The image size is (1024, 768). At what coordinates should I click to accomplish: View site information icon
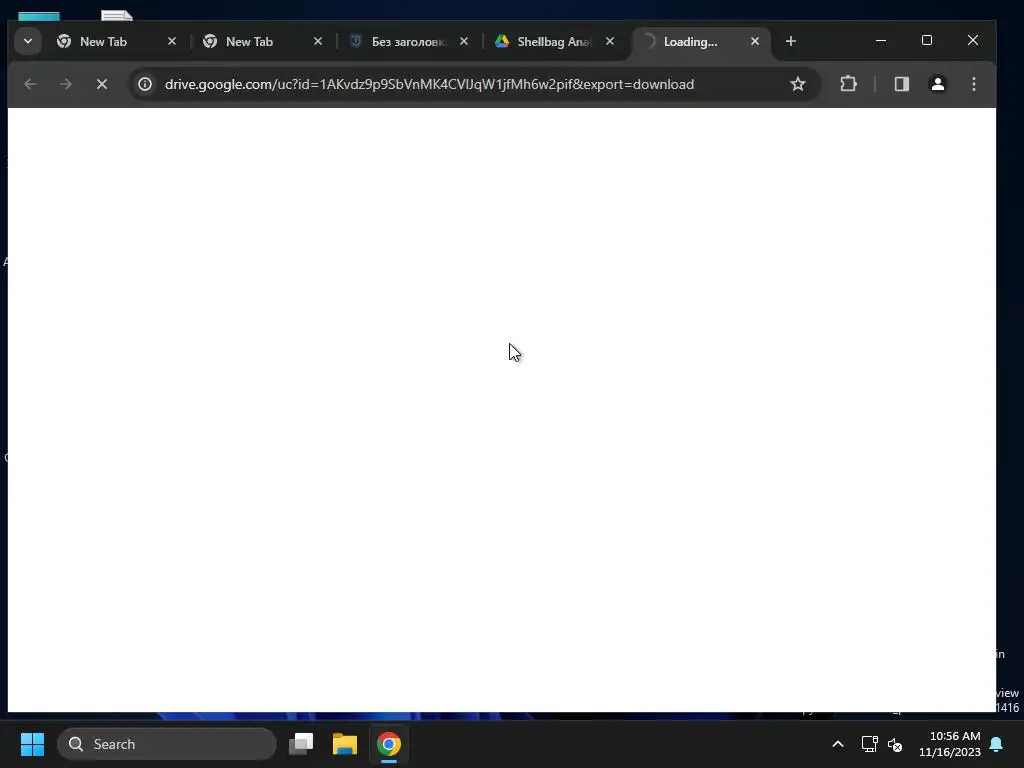[x=145, y=84]
